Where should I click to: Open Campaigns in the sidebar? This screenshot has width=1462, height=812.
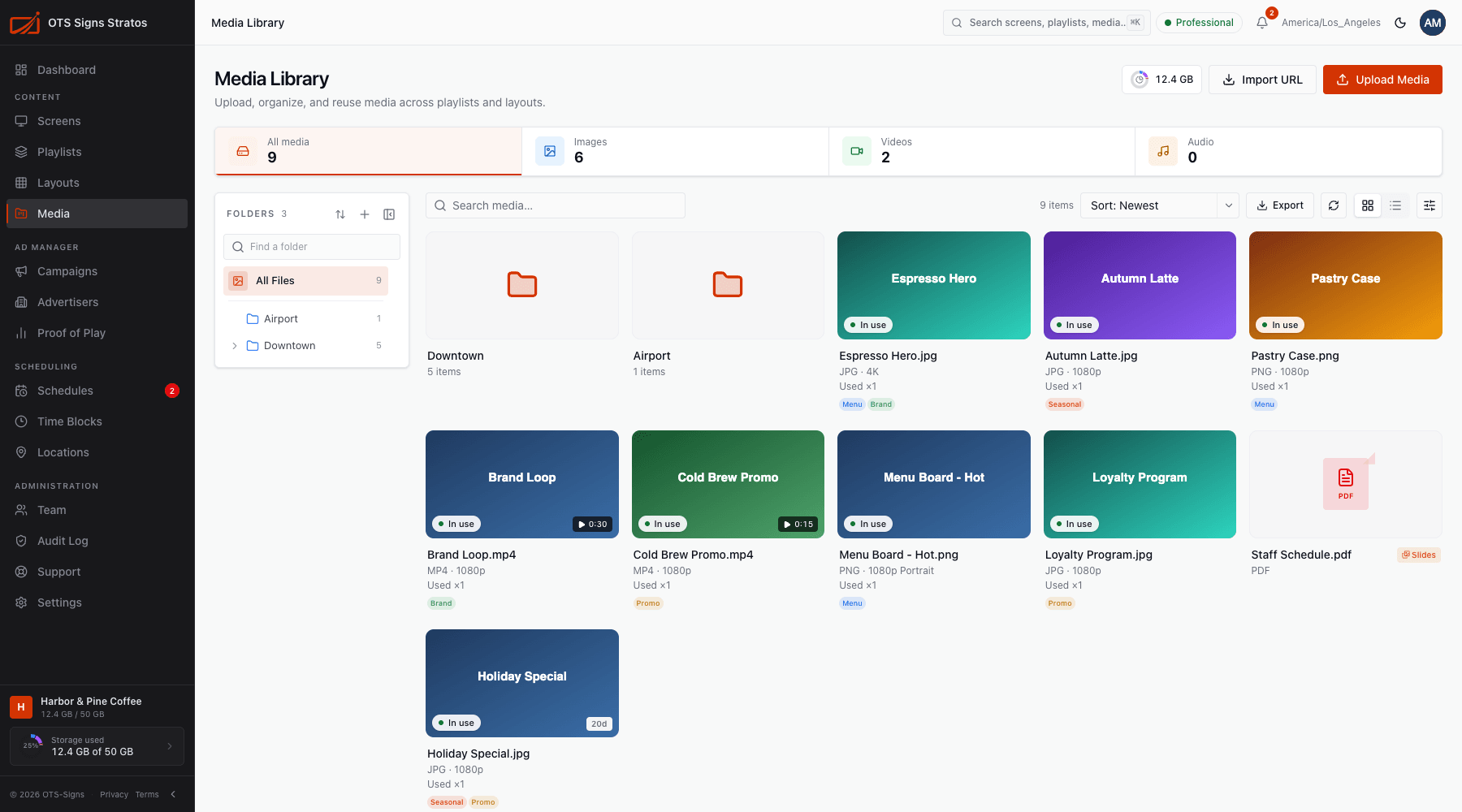pyautogui.click(x=97, y=271)
